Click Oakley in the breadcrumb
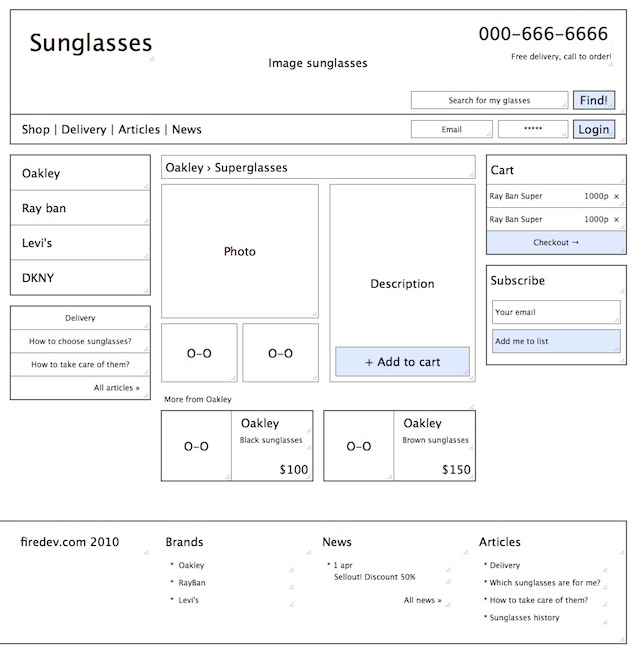This screenshot has height=654, width=640. point(184,168)
